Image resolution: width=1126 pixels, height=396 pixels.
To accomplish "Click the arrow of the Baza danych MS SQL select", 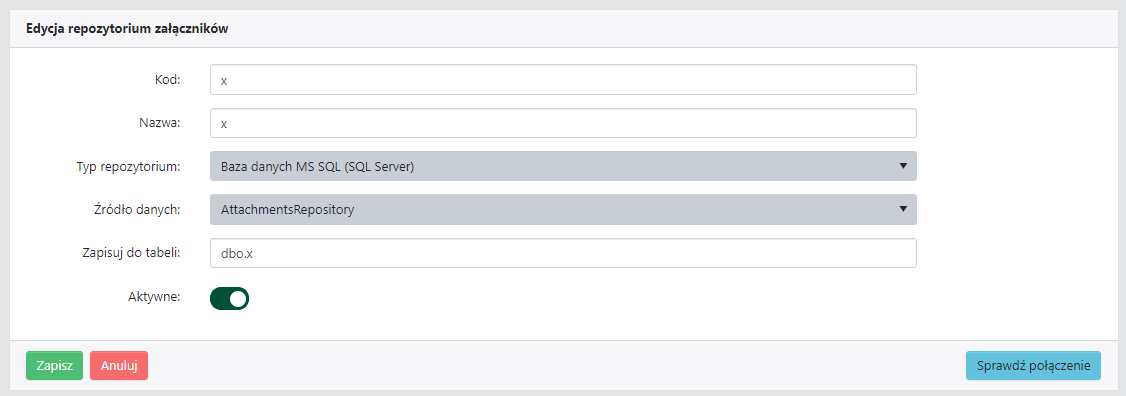I will point(903,166).
